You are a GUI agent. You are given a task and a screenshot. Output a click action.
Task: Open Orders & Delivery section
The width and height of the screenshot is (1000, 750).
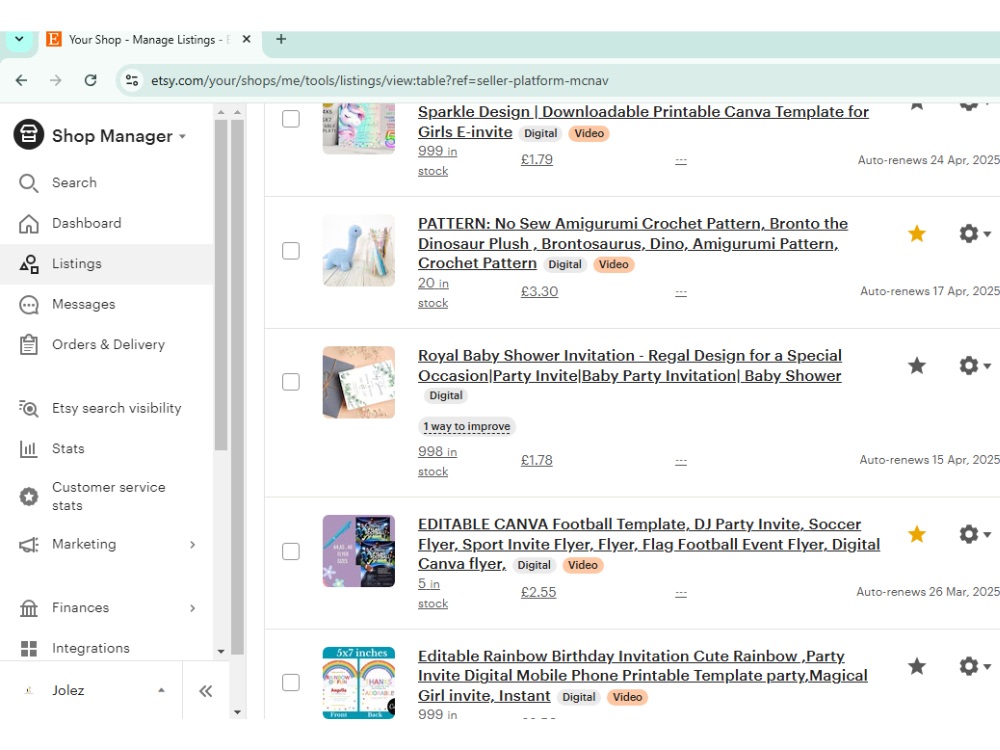tap(108, 344)
